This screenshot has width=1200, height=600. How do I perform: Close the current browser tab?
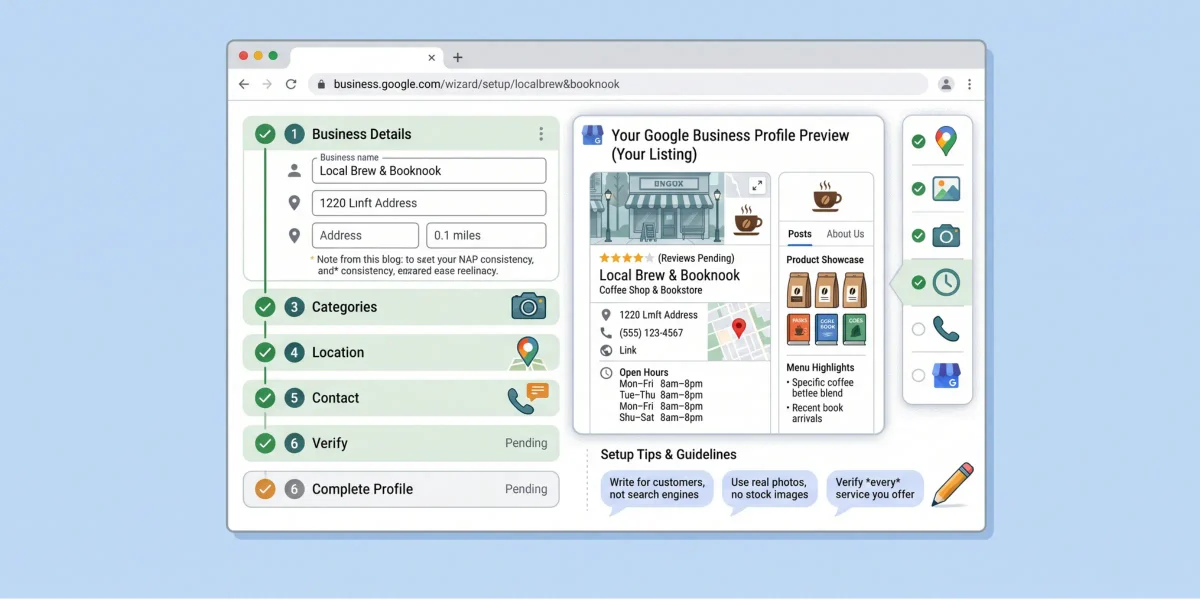coord(432,57)
